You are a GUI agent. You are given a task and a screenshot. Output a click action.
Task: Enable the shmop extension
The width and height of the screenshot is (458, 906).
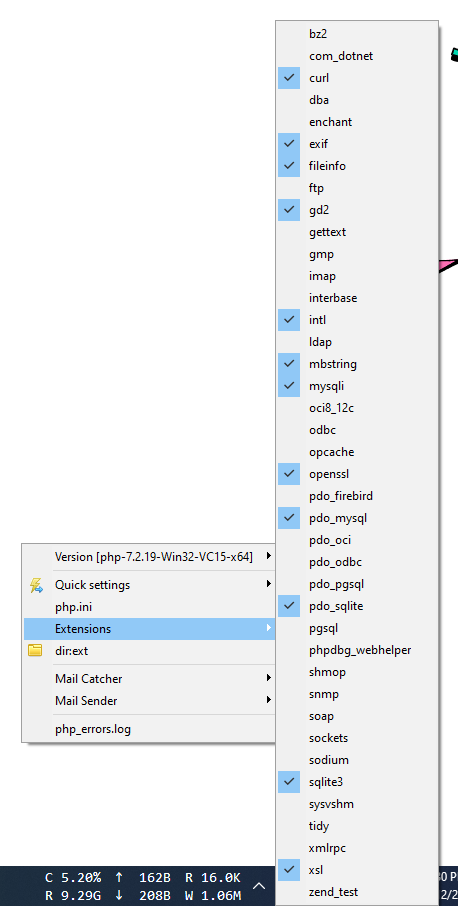pos(357,672)
